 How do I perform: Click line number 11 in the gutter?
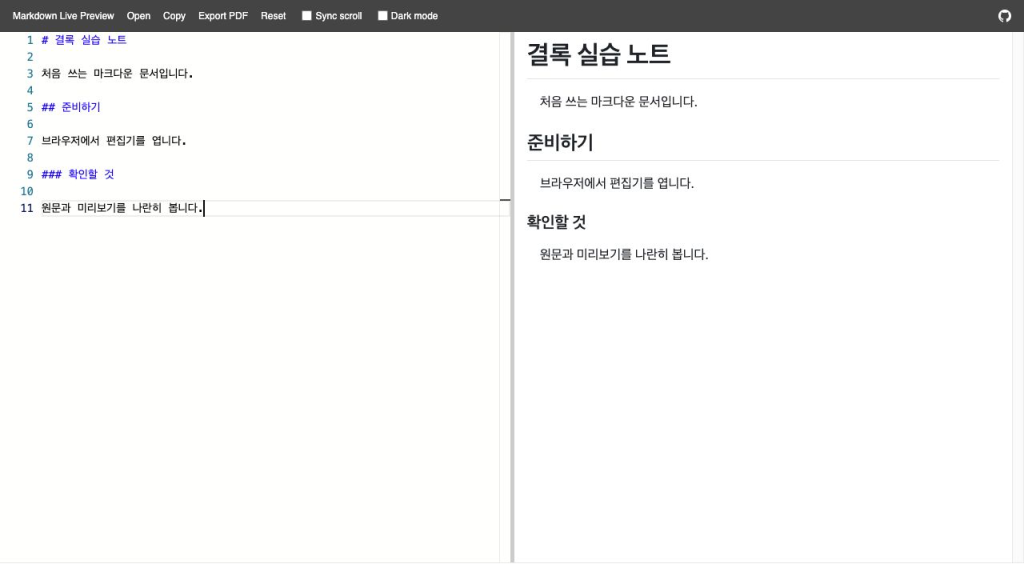[x=26, y=208]
